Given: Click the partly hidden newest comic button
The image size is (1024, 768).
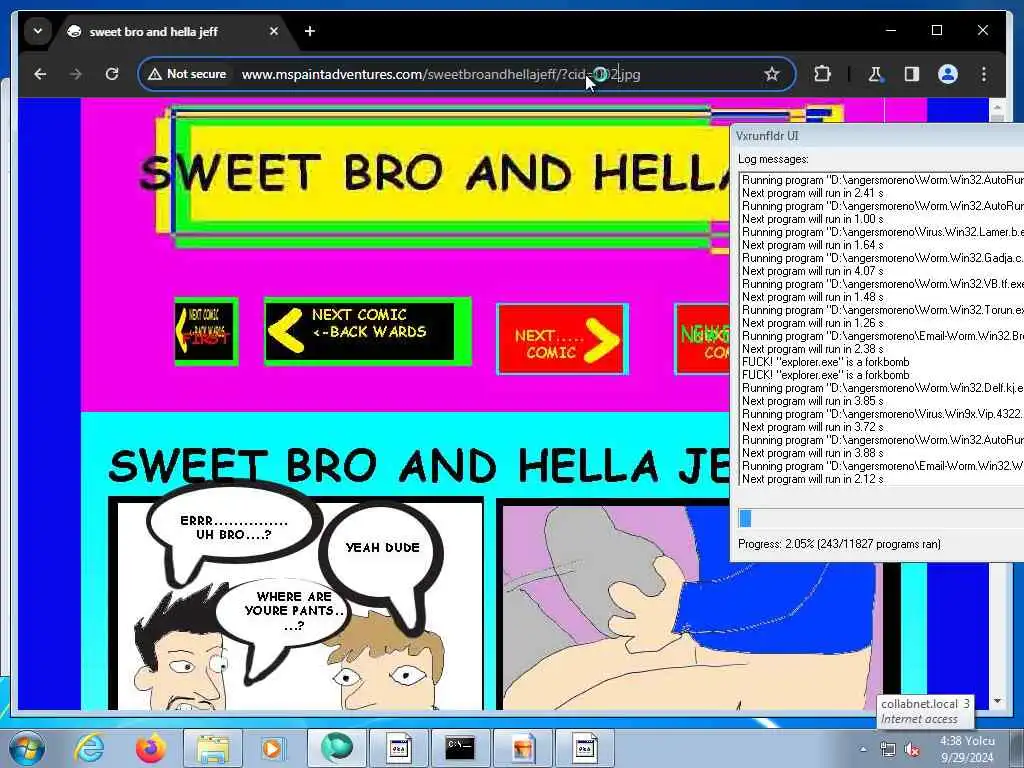Looking at the screenshot, I should pyautogui.click(x=703, y=339).
